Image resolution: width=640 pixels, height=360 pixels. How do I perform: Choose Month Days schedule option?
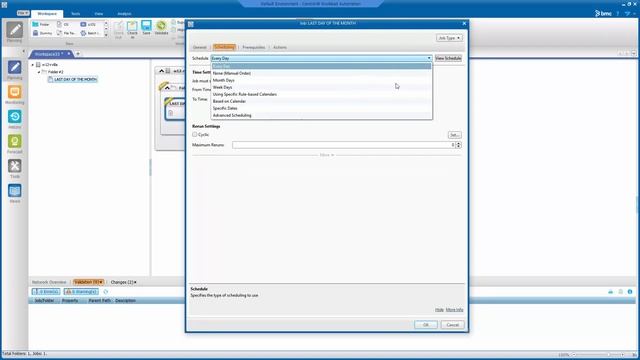322,80
